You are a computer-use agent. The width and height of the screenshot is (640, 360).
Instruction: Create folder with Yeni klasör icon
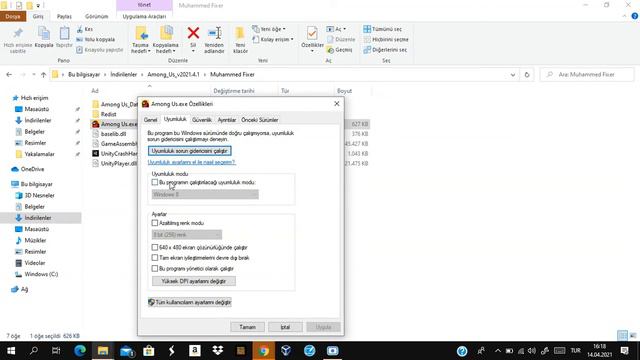pos(240,33)
